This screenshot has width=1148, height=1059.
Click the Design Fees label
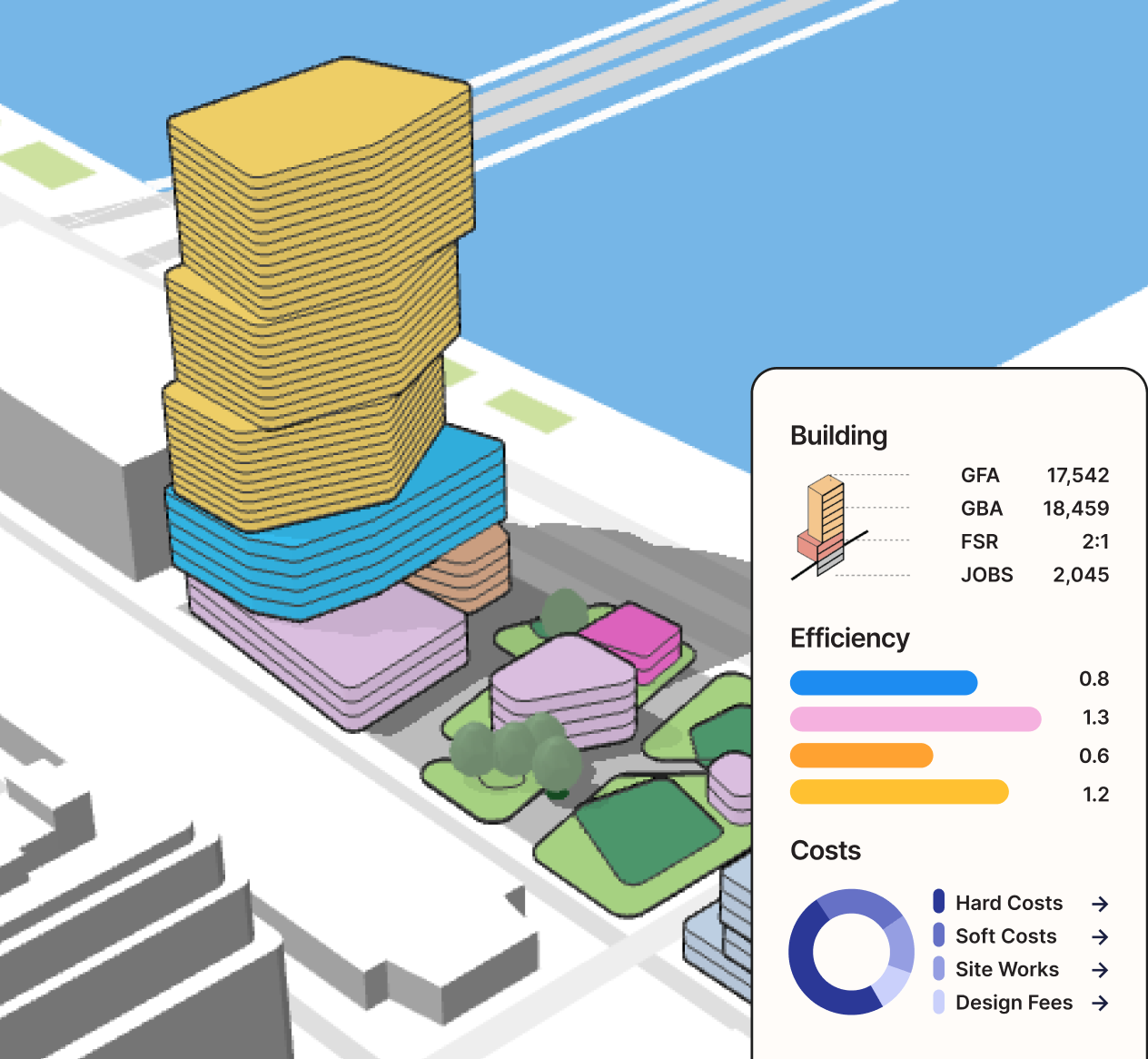click(1014, 1003)
